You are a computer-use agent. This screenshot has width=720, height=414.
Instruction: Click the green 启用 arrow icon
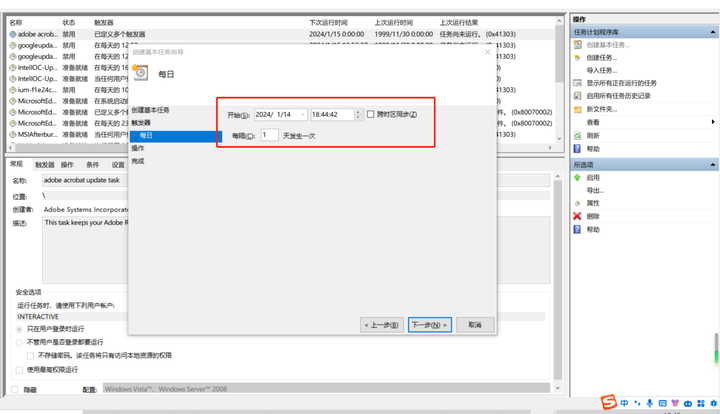pos(578,178)
